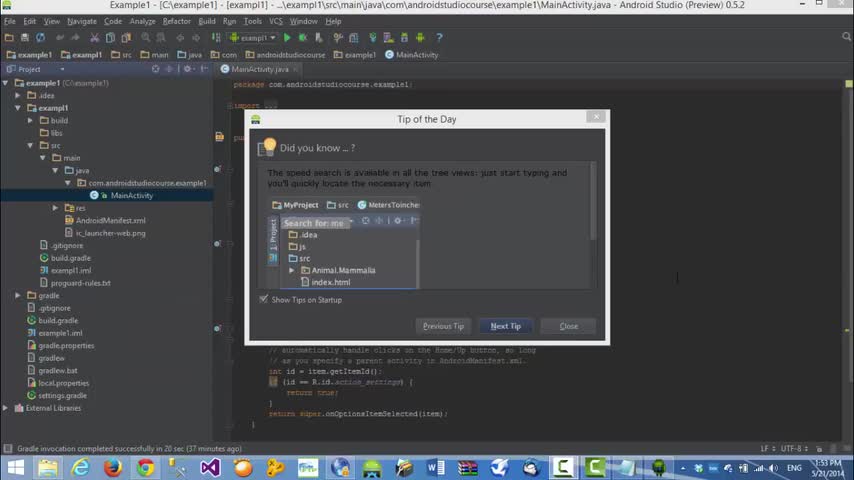The width and height of the screenshot is (854, 480).
Task: Click the Debug bug icon in toolbar
Action: 303,38
